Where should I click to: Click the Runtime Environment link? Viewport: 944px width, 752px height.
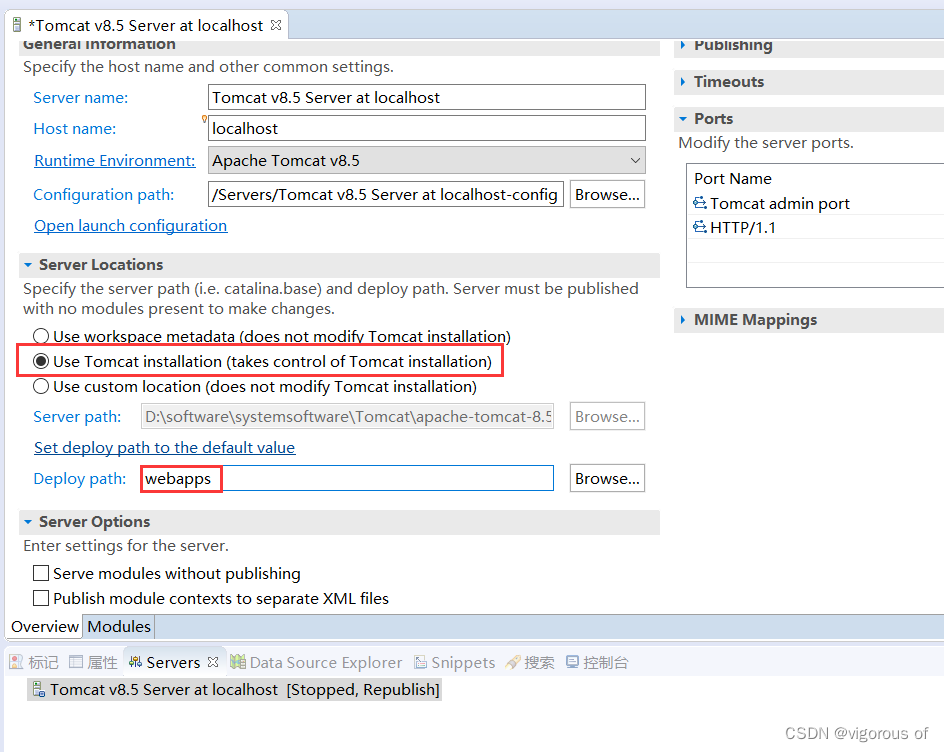click(x=114, y=161)
